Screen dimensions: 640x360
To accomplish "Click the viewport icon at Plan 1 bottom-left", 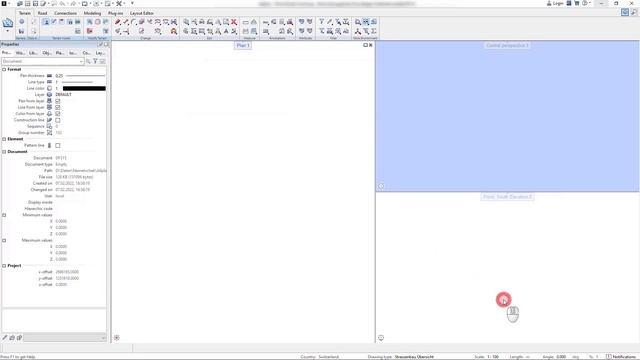I will pyautogui.click(x=117, y=338).
